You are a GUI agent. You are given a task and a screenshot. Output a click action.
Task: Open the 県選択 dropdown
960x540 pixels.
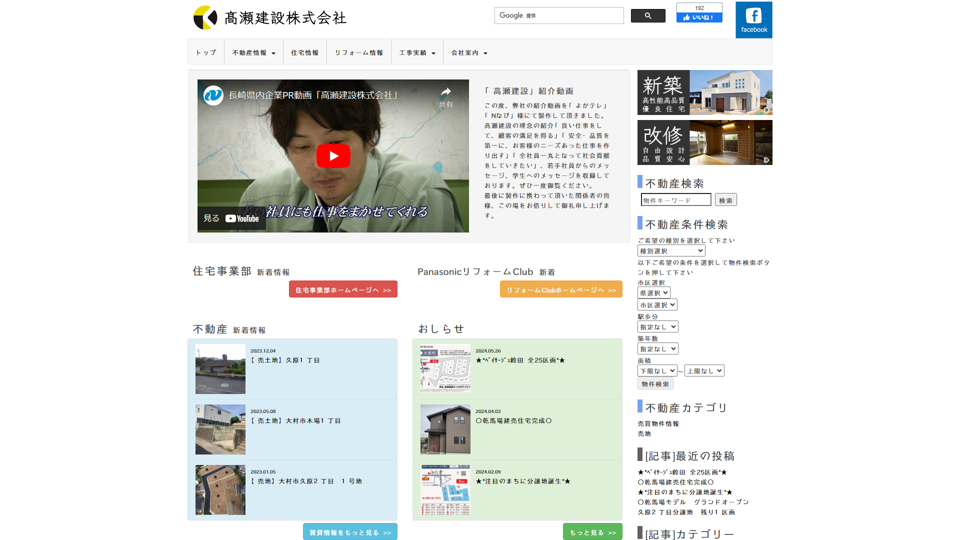coord(654,293)
